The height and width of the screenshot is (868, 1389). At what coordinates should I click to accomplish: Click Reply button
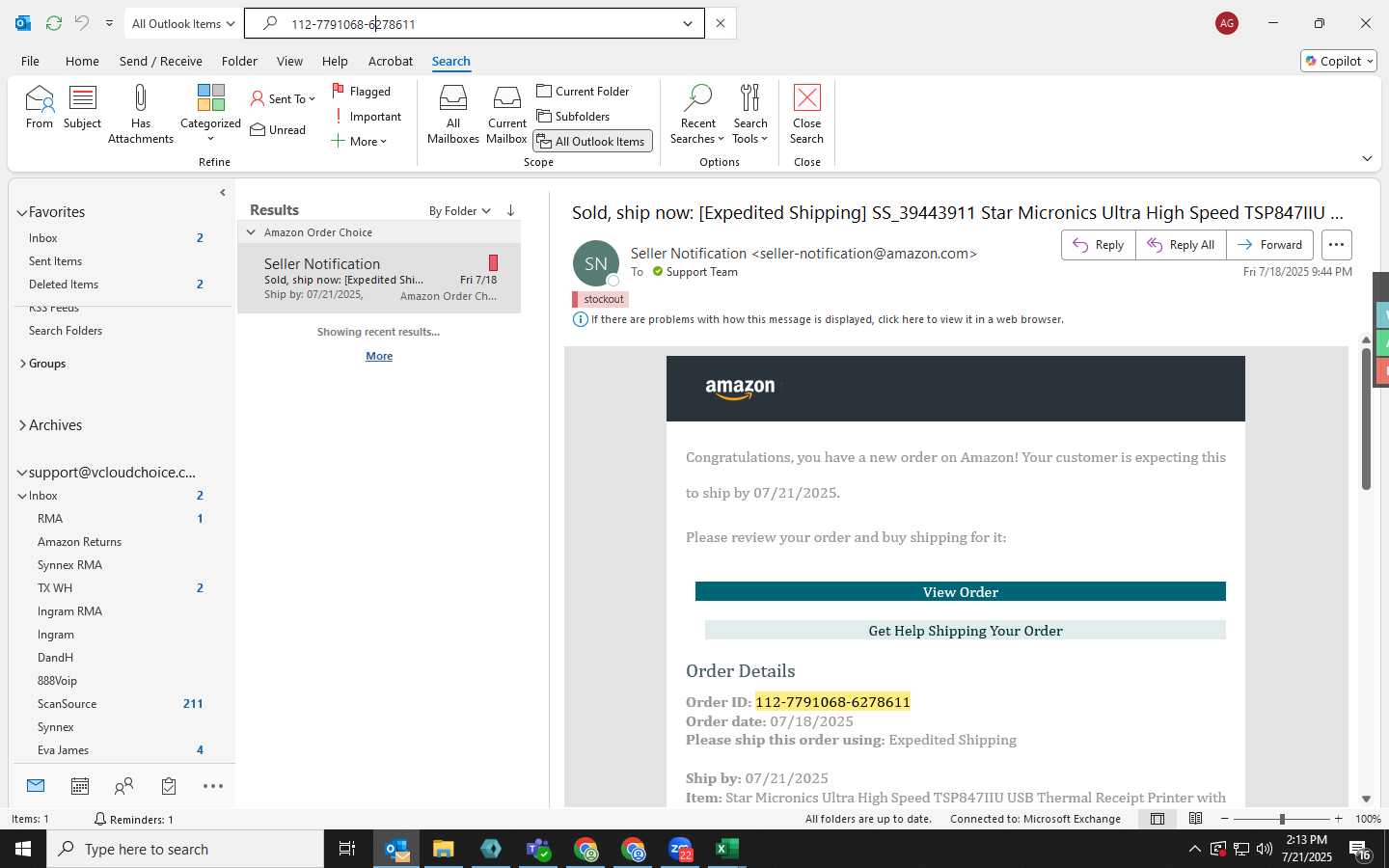pyautogui.click(x=1098, y=245)
